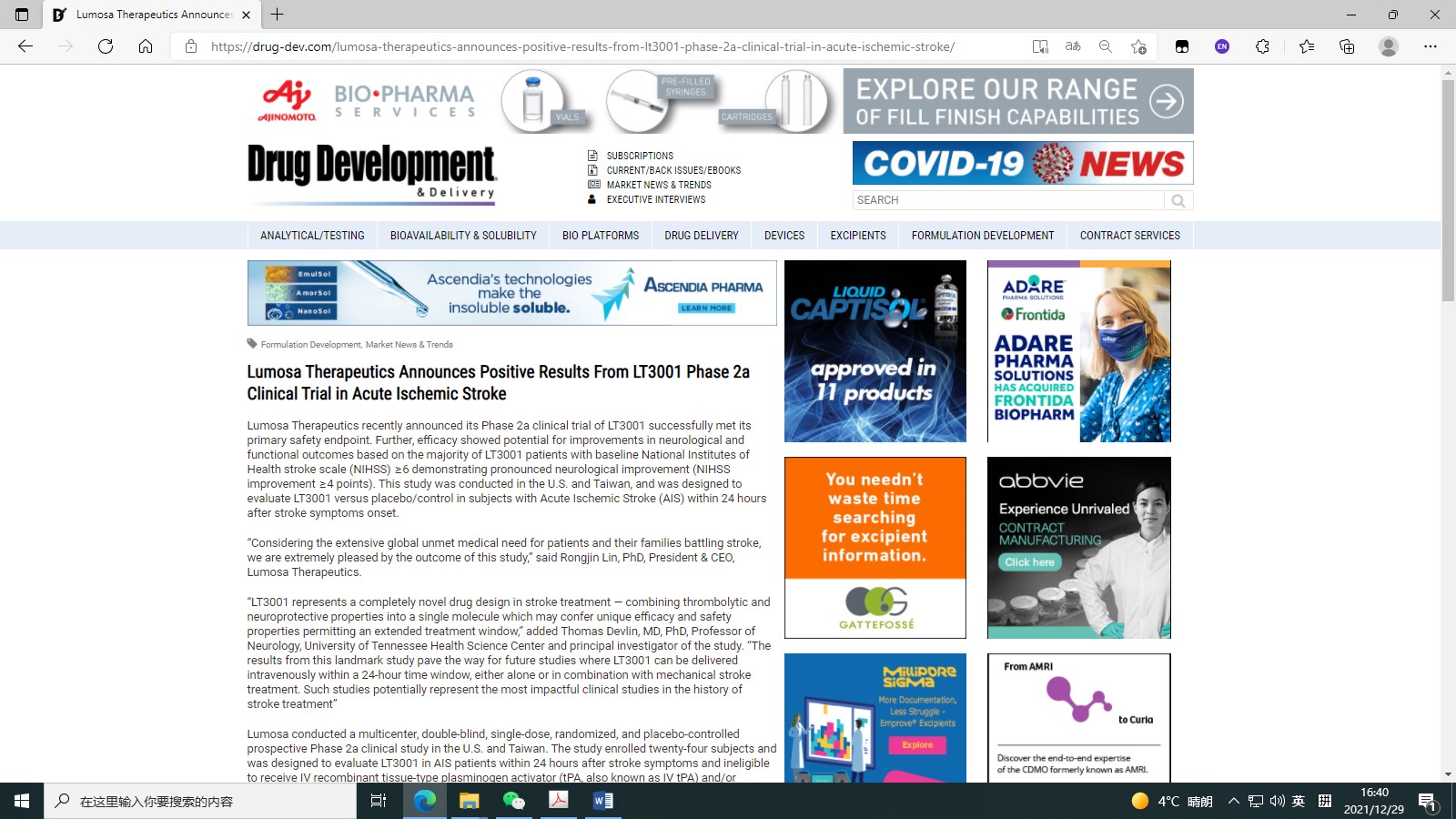Open the Favorites list

[x=1307, y=46]
